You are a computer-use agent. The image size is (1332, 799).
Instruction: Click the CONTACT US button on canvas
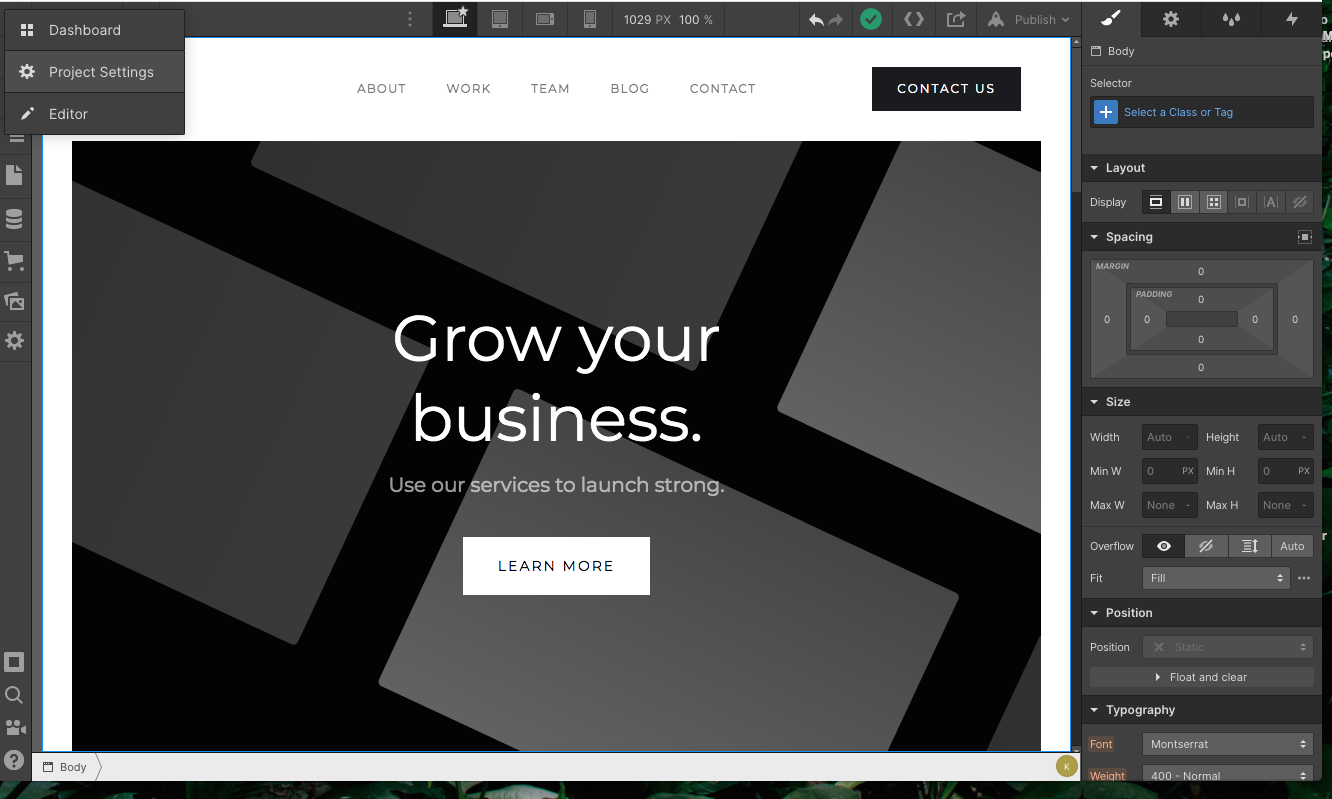[946, 89]
